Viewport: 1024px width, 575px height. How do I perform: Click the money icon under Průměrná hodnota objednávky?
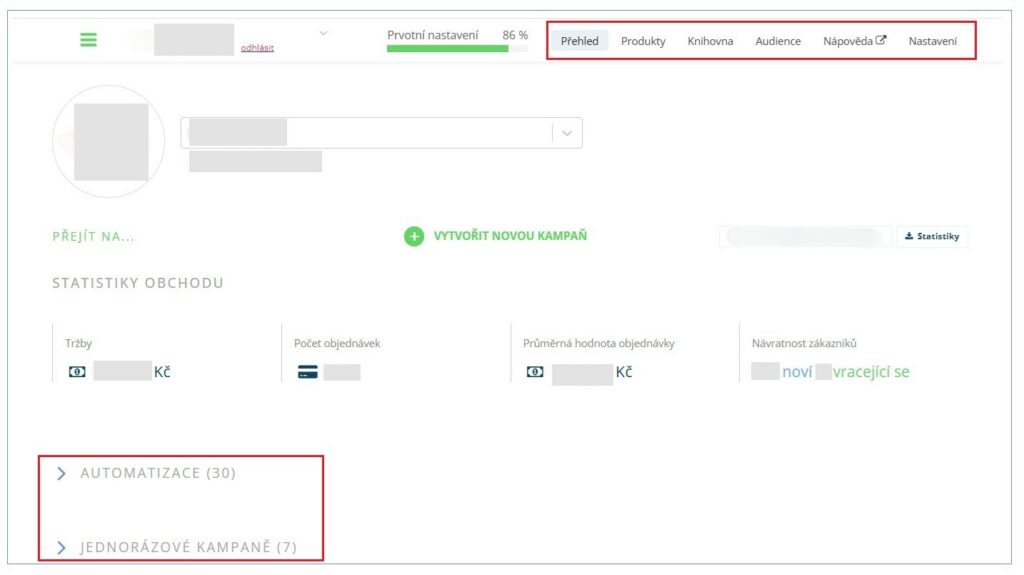535,372
